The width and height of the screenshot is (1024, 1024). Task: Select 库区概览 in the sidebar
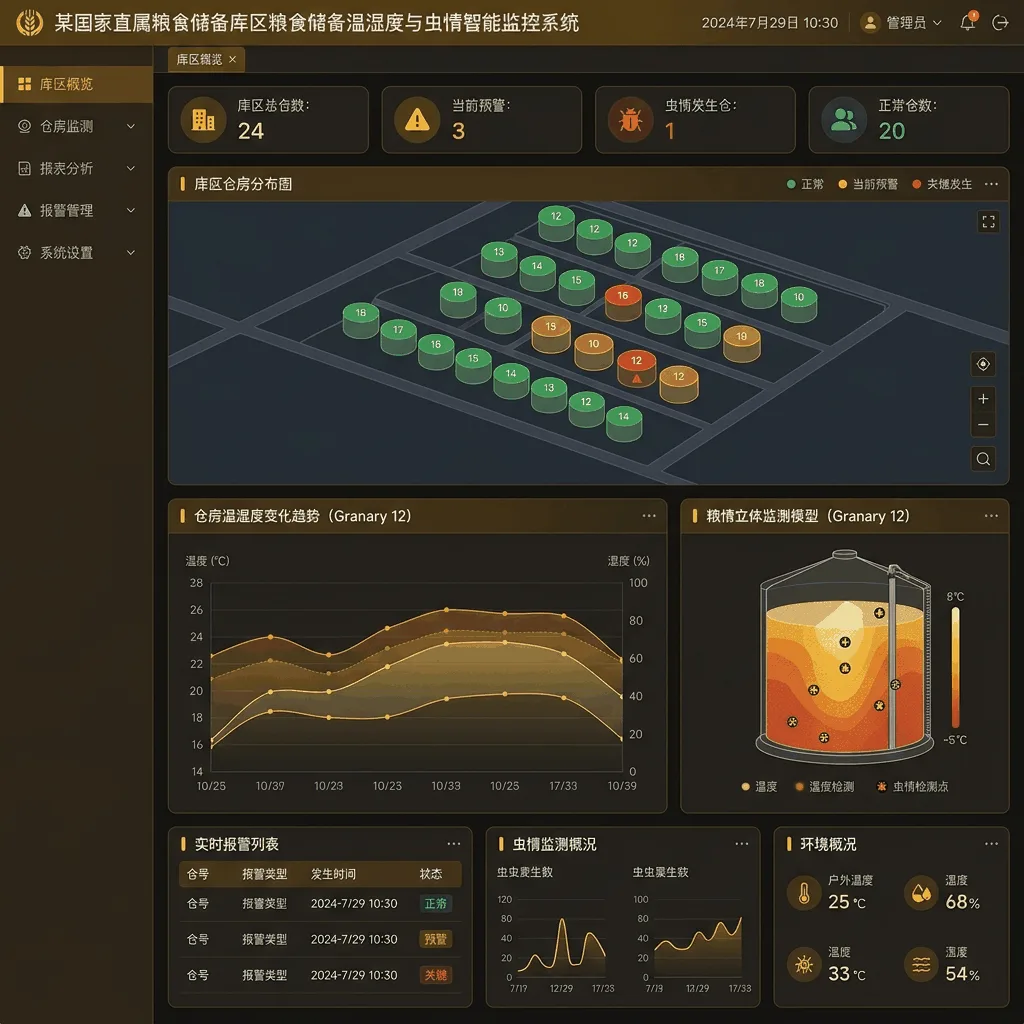(76, 84)
